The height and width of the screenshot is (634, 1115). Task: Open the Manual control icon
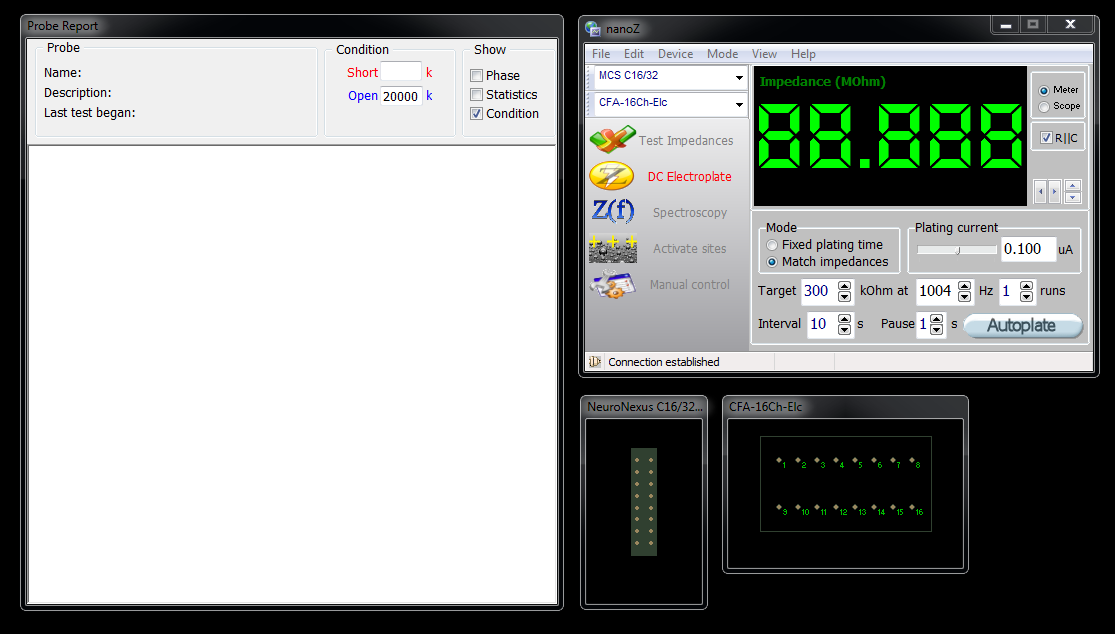click(612, 284)
